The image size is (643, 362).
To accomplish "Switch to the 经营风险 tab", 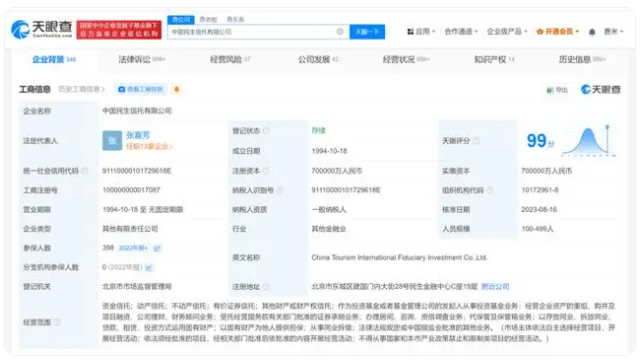I will coord(230,59).
